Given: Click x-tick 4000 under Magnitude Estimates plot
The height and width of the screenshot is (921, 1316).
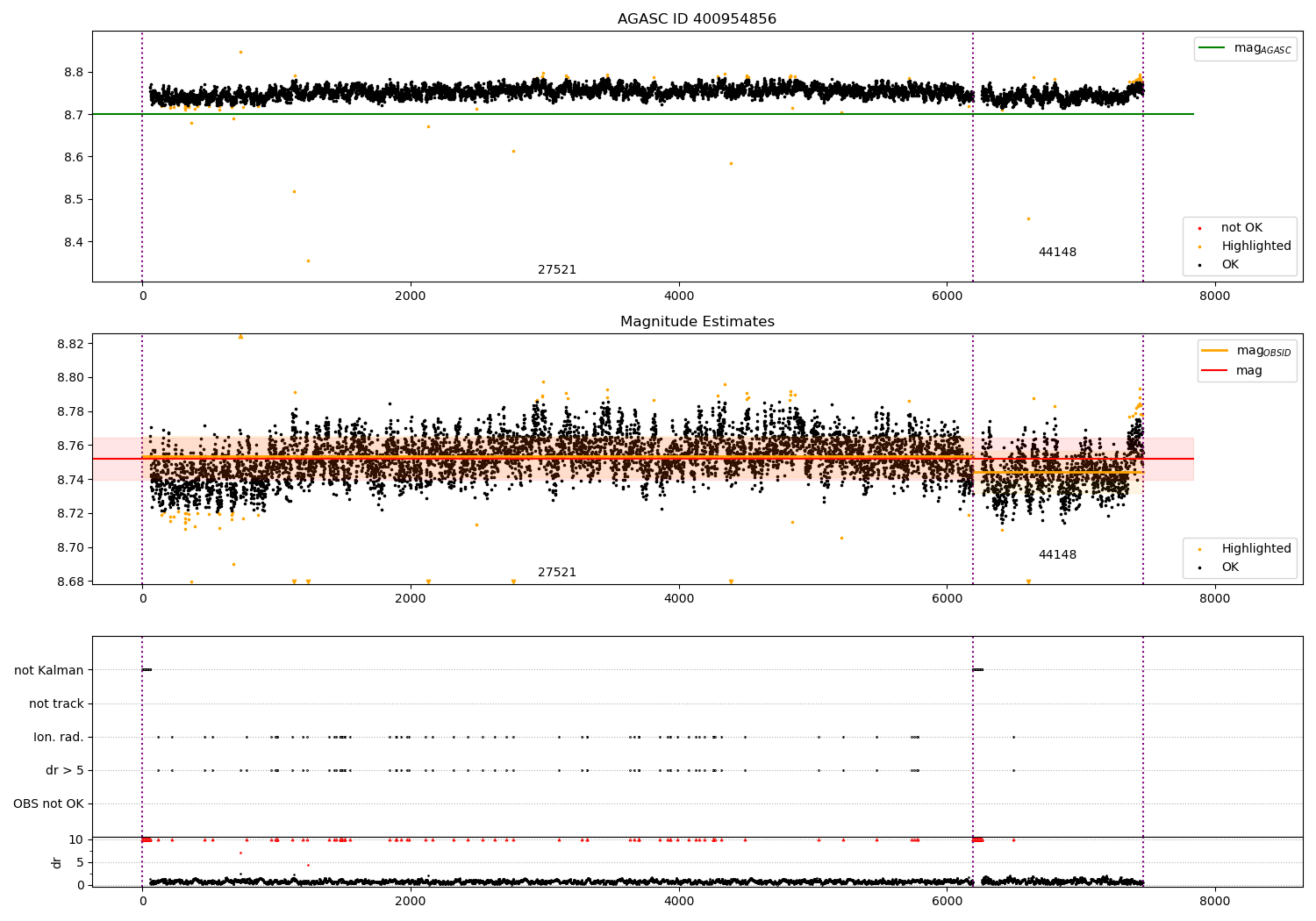Looking at the screenshot, I should pos(679,599).
